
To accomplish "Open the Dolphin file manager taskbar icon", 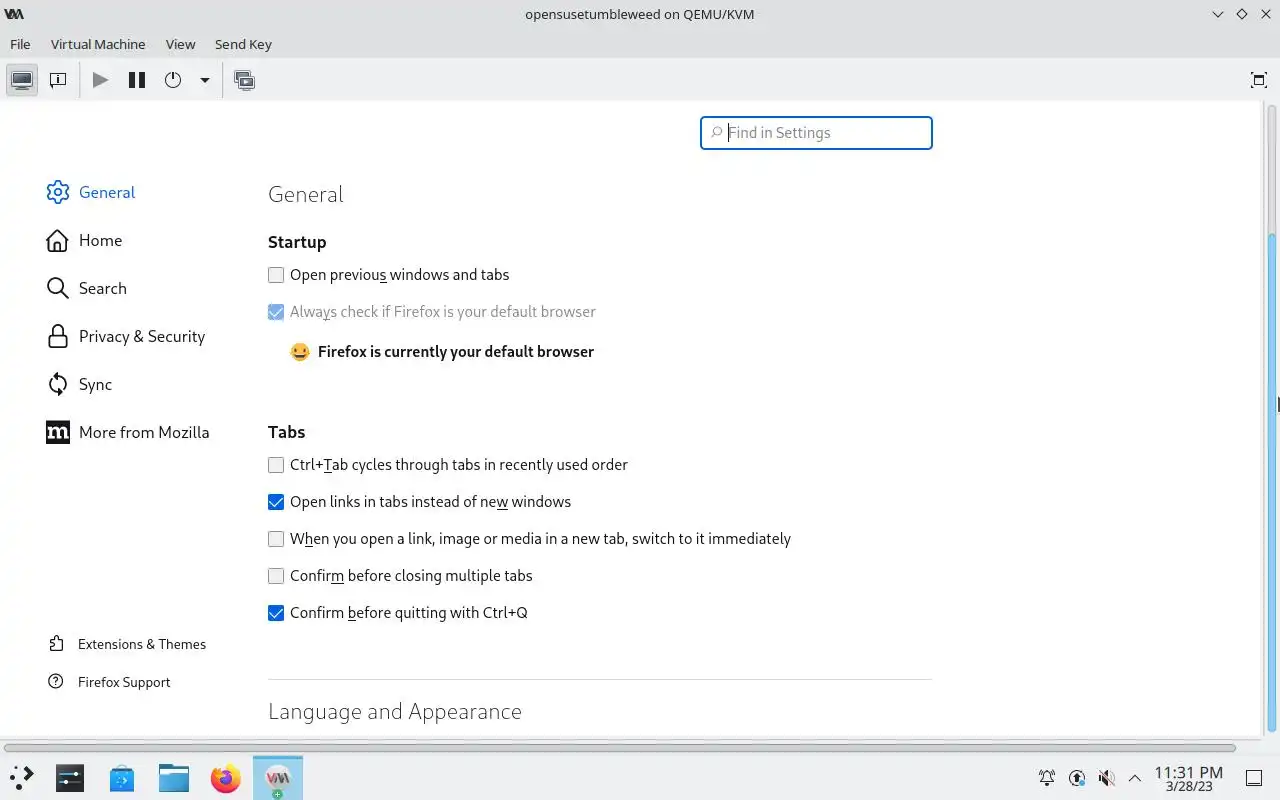I will point(174,778).
